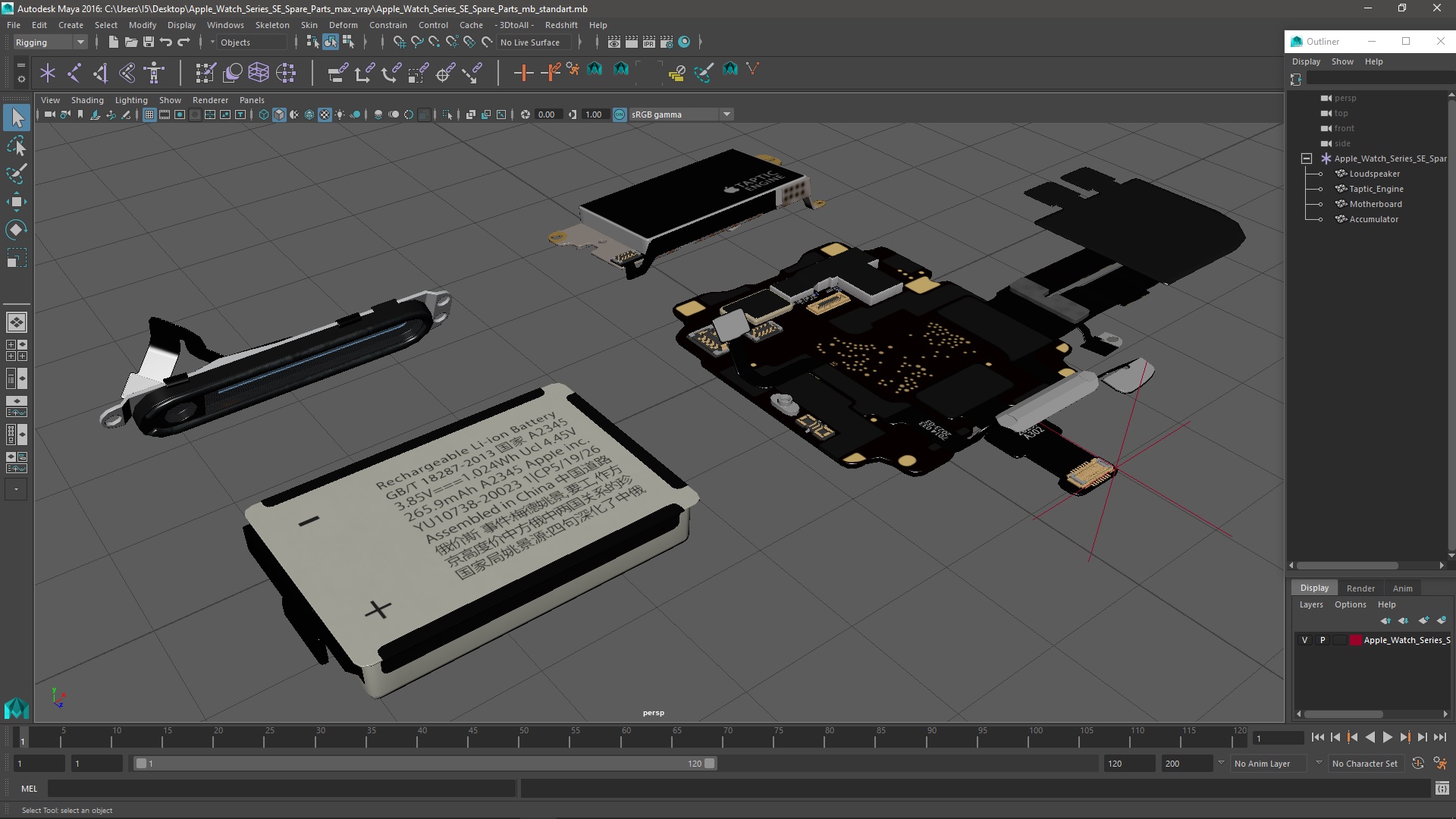Open the Rigging menu set dropdown

click(x=50, y=42)
